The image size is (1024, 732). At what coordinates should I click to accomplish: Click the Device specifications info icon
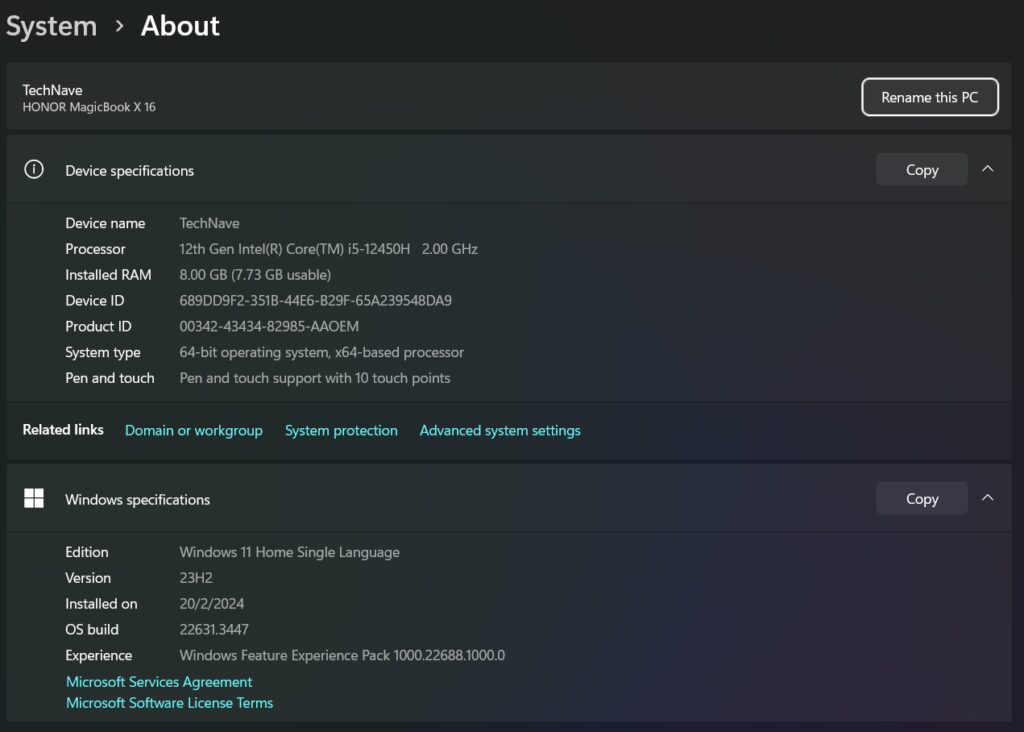click(x=34, y=170)
